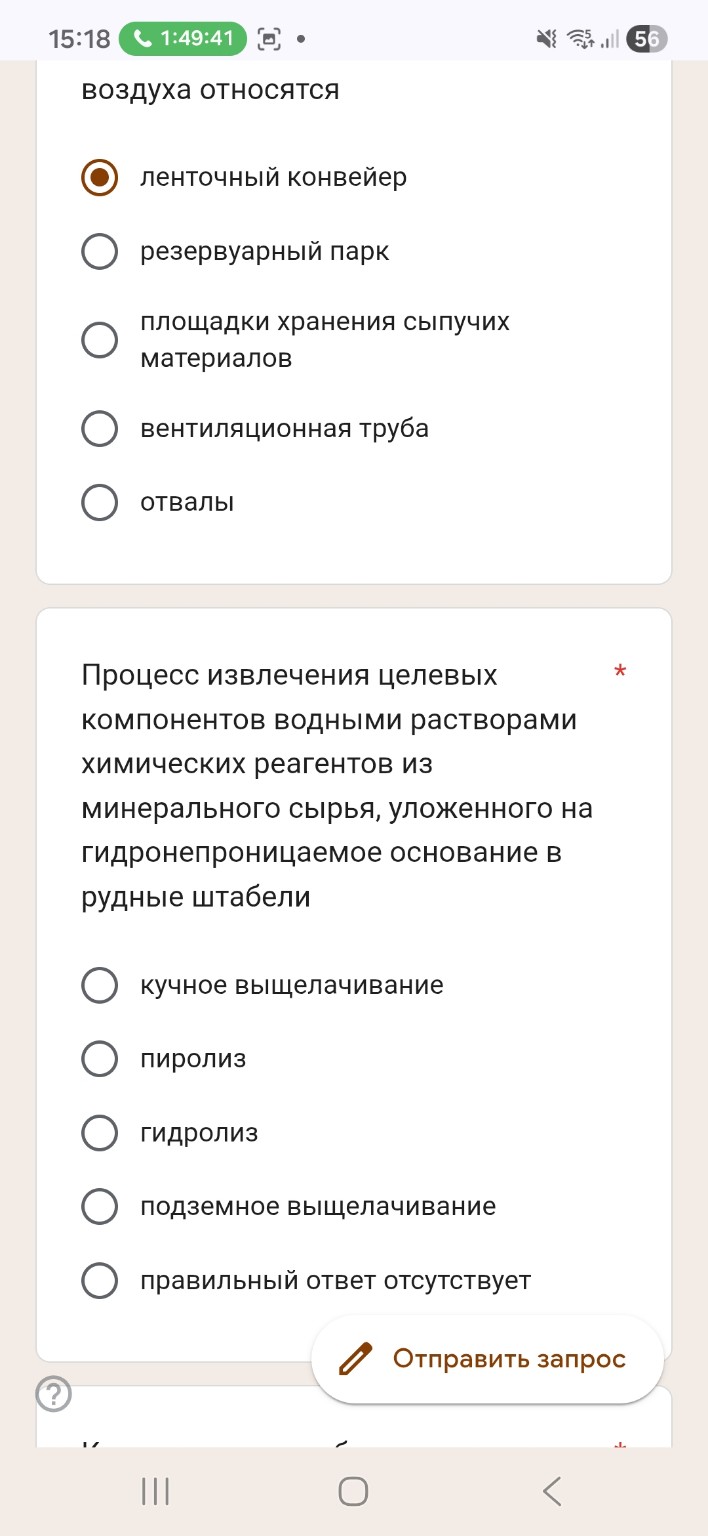
Task: Tap the battery percentage indicator showing 56
Action: 646,39
